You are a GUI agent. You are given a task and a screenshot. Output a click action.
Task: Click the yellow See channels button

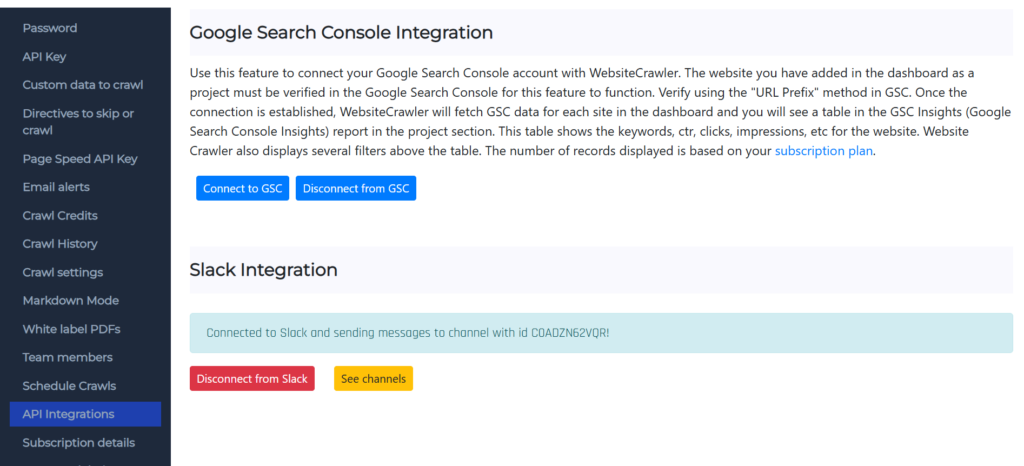point(373,379)
